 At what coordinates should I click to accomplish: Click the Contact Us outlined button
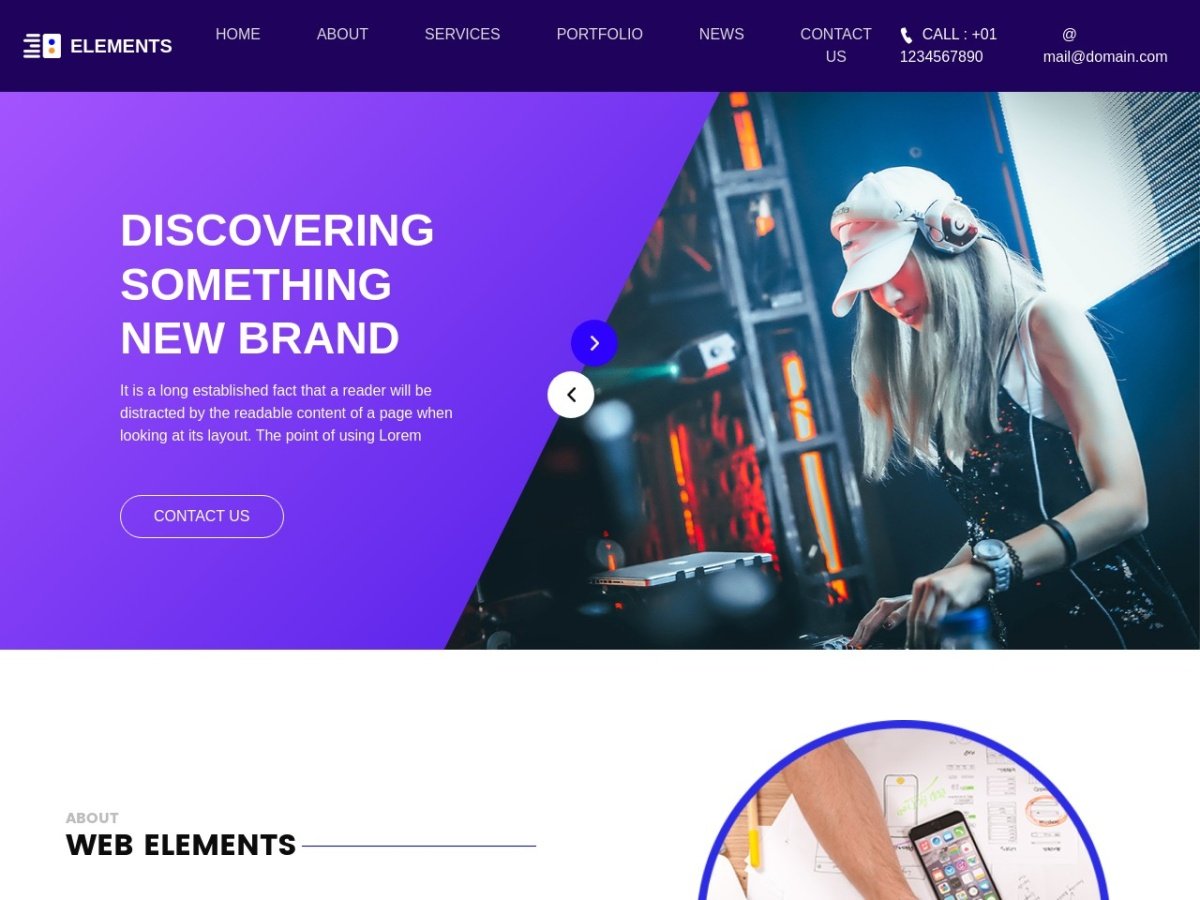(202, 516)
